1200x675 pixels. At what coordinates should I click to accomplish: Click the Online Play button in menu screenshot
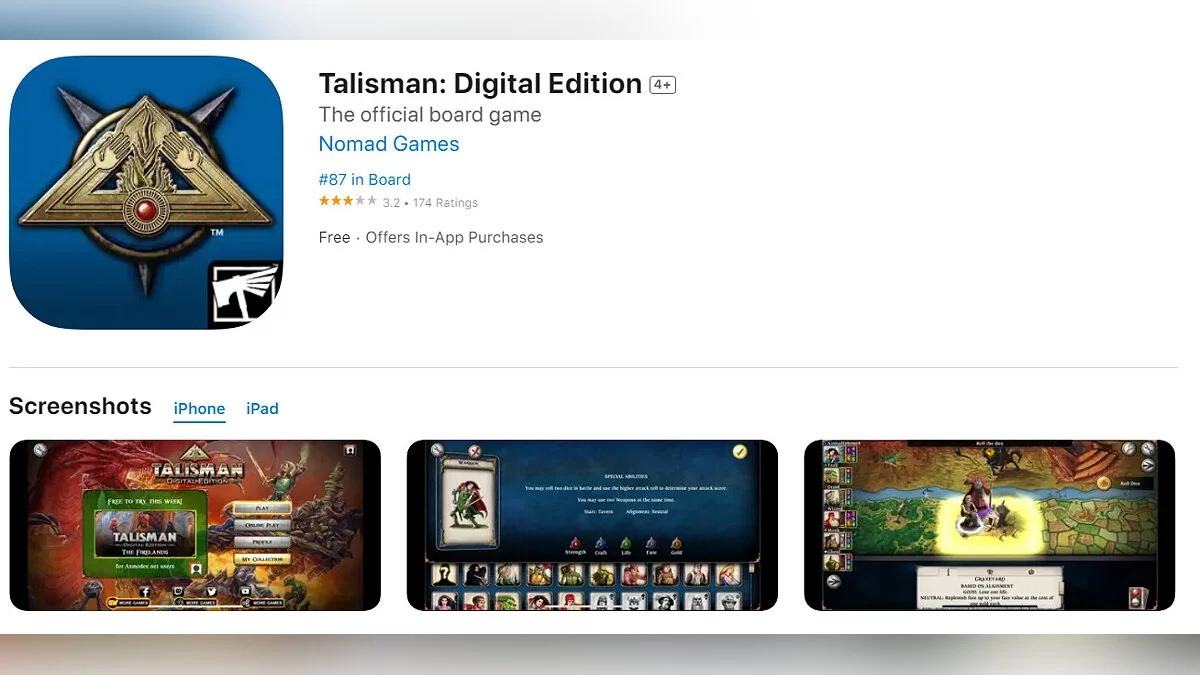pyautogui.click(x=262, y=525)
